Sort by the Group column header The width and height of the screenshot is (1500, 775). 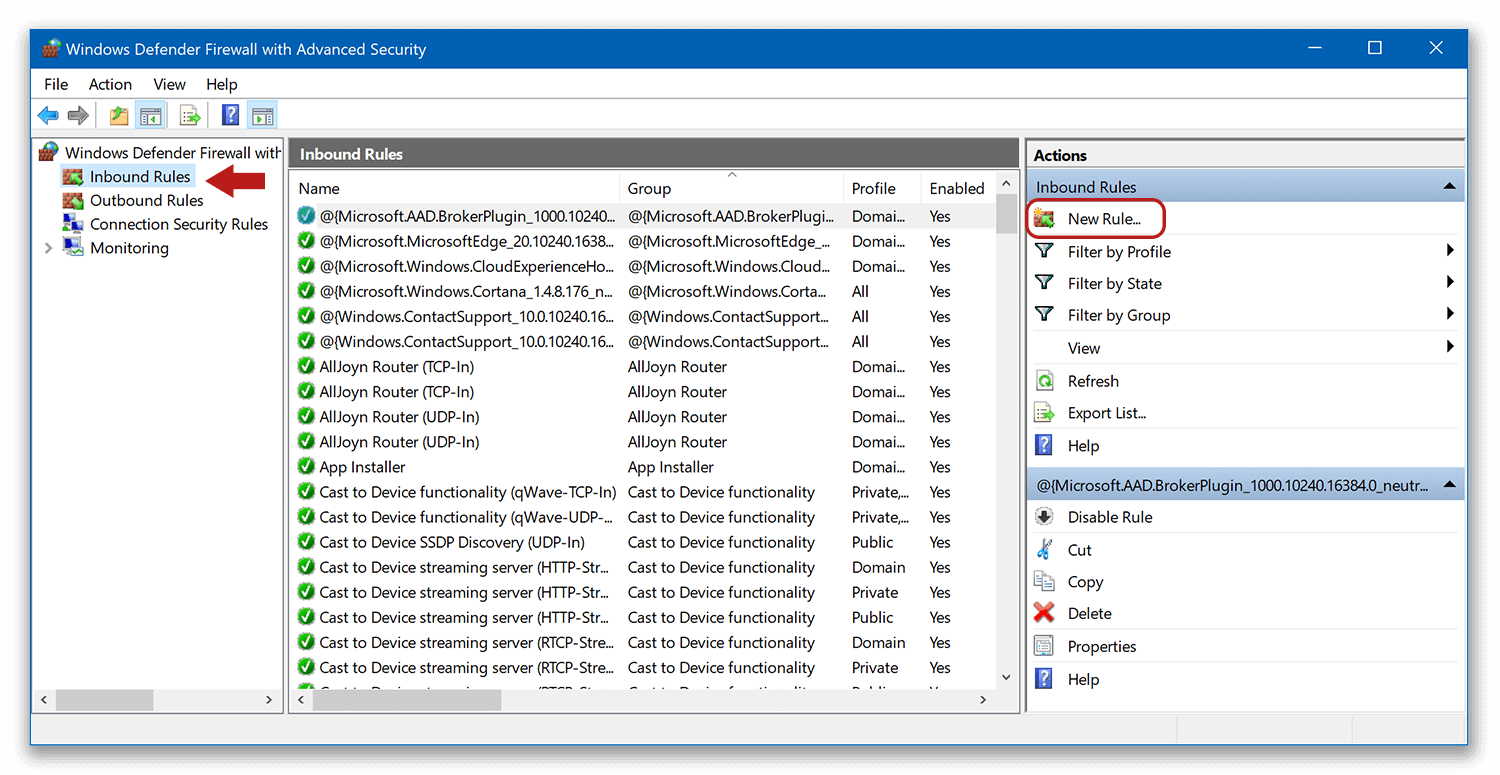coord(732,188)
